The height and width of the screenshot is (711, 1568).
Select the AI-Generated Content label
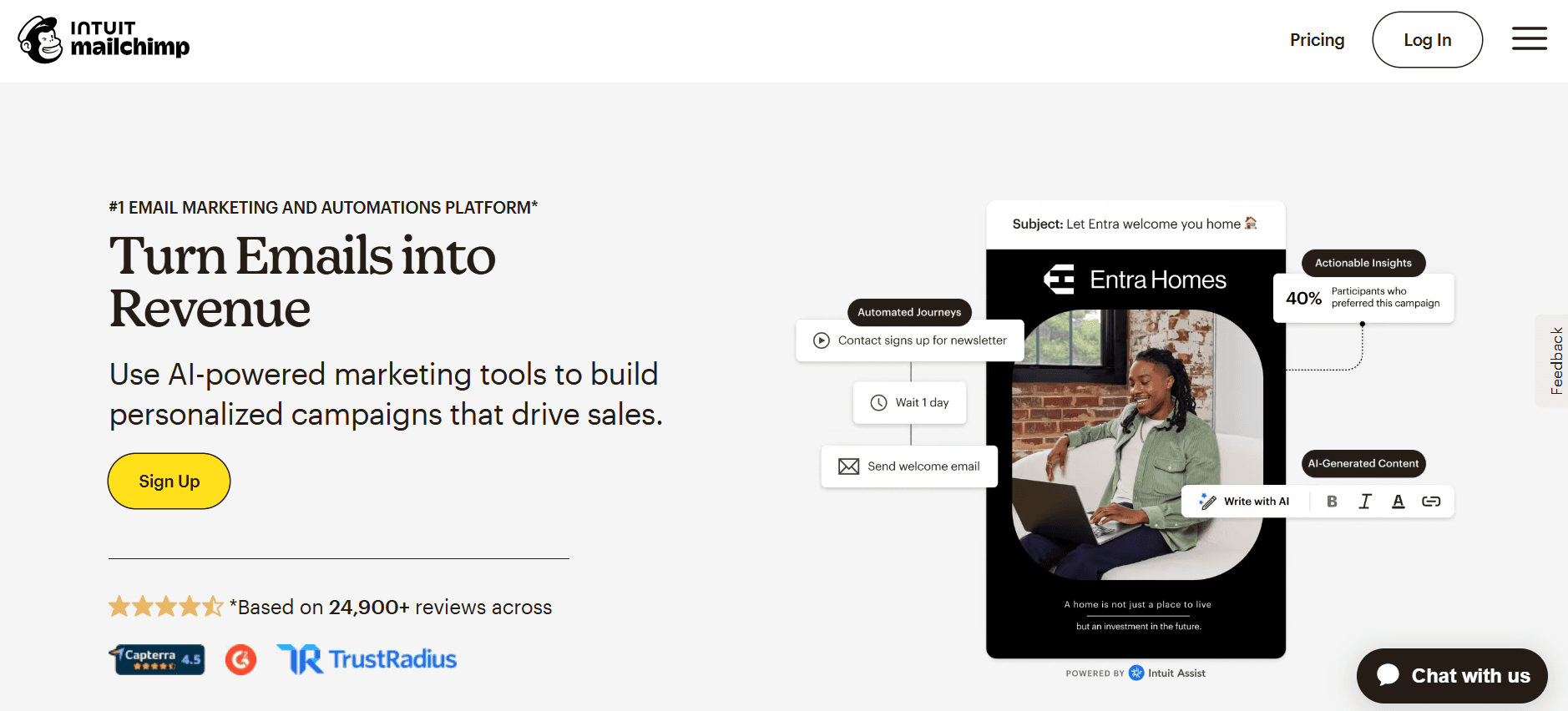pyautogui.click(x=1363, y=463)
